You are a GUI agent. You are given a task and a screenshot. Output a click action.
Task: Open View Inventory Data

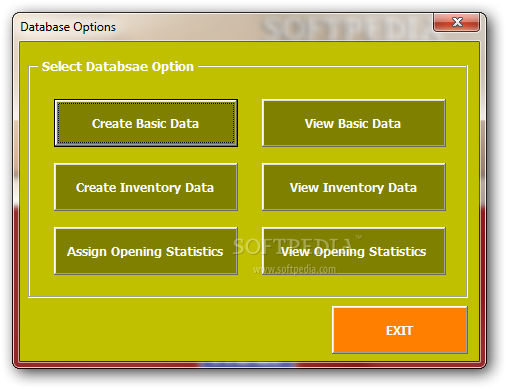[x=354, y=187]
